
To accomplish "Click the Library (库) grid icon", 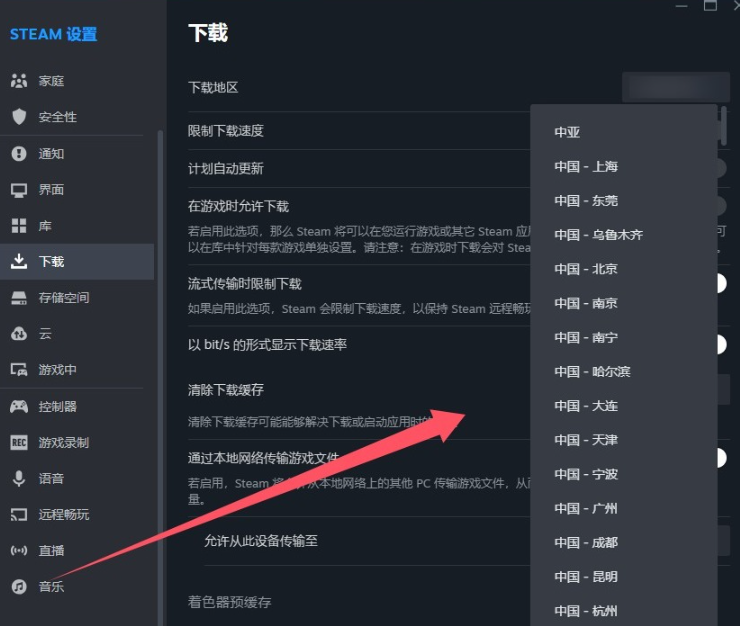I will 19,226.
